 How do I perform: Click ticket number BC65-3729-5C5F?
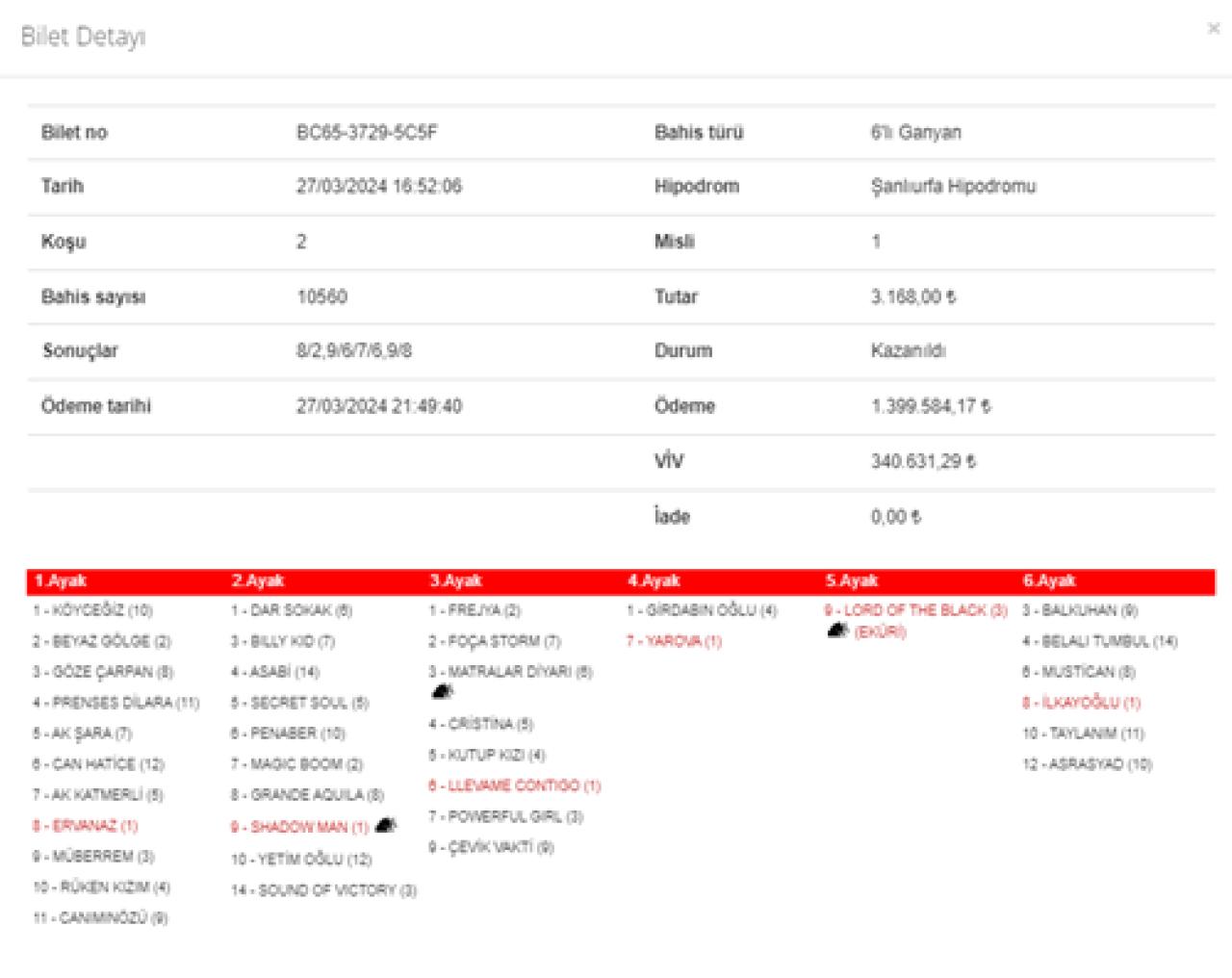coord(367,133)
